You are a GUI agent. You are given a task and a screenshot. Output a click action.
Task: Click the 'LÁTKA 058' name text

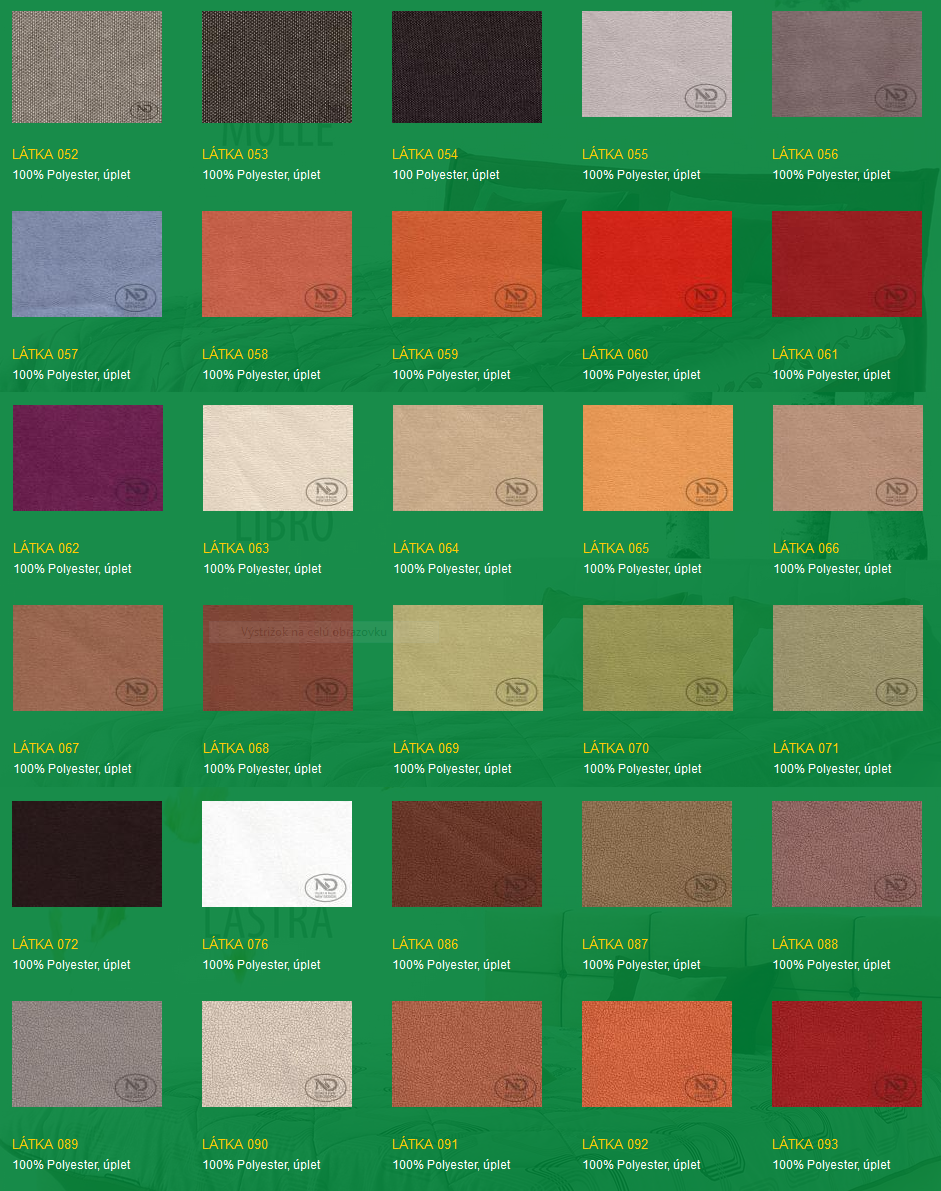pos(235,354)
